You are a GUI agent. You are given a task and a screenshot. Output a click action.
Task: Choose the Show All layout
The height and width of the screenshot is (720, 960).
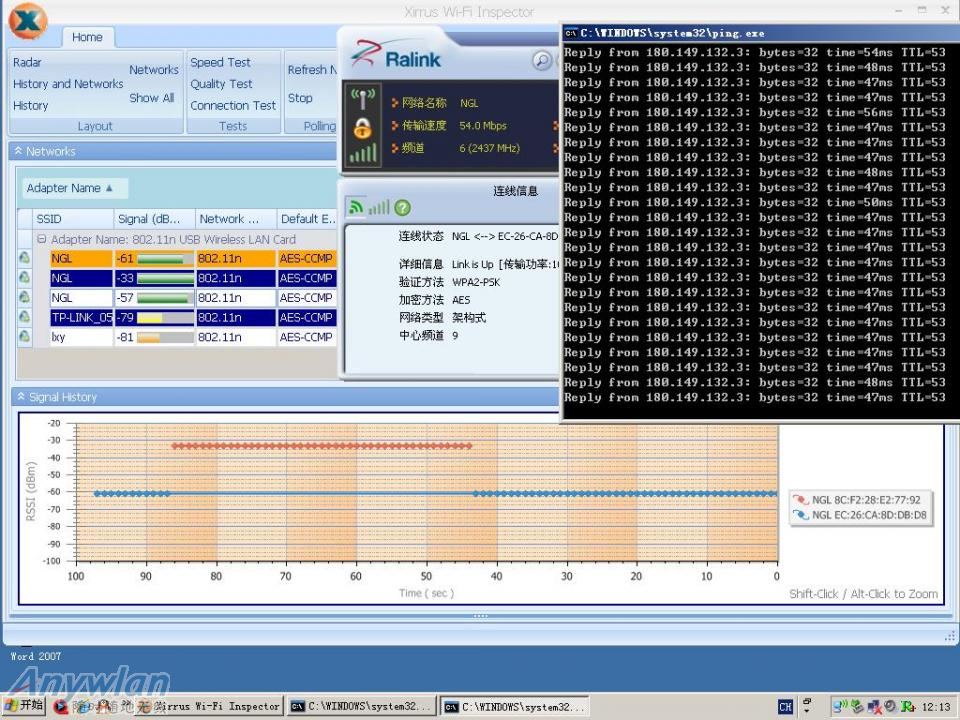(152, 98)
